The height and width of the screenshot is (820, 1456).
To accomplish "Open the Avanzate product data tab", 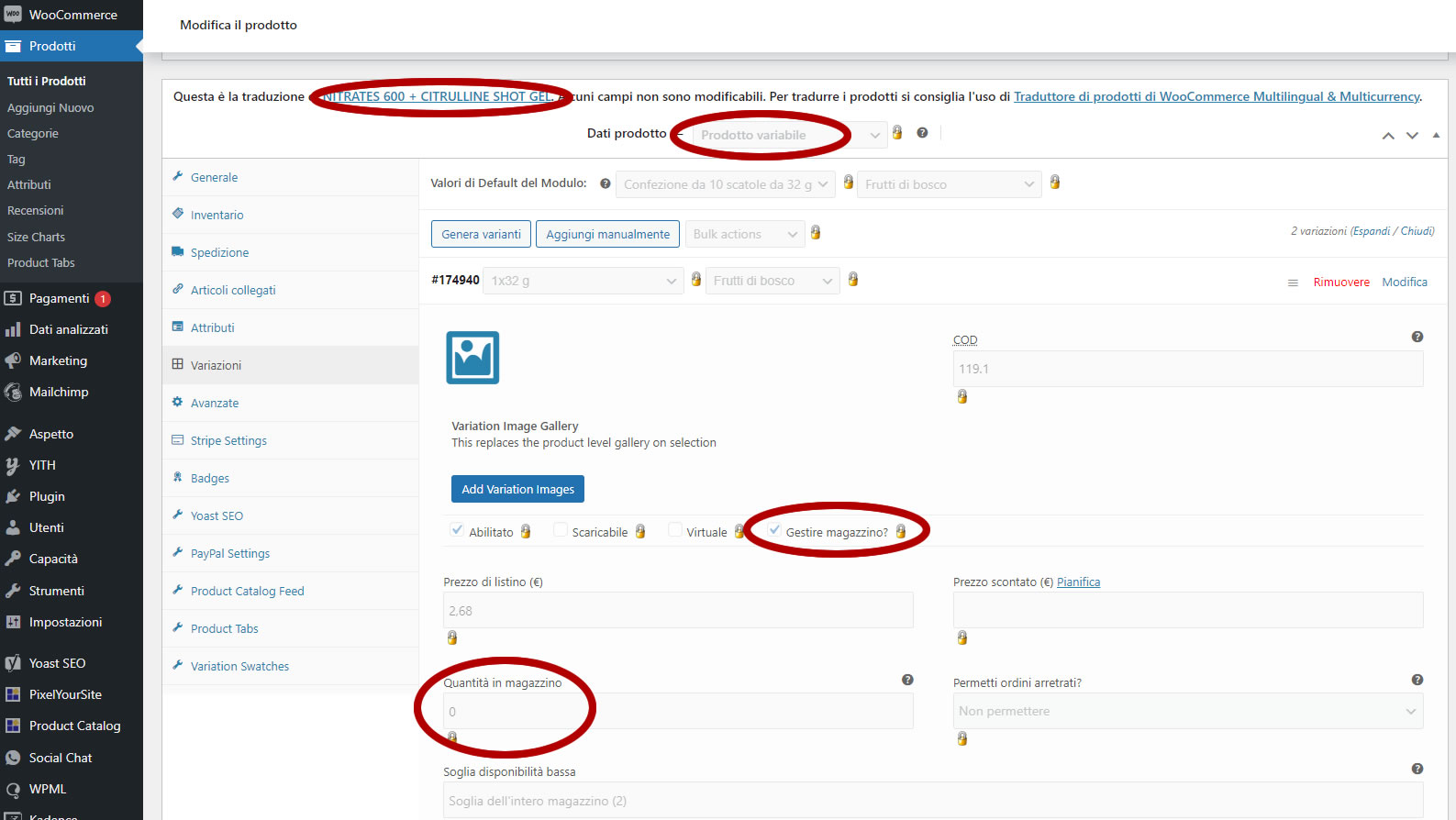I will (290, 403).
